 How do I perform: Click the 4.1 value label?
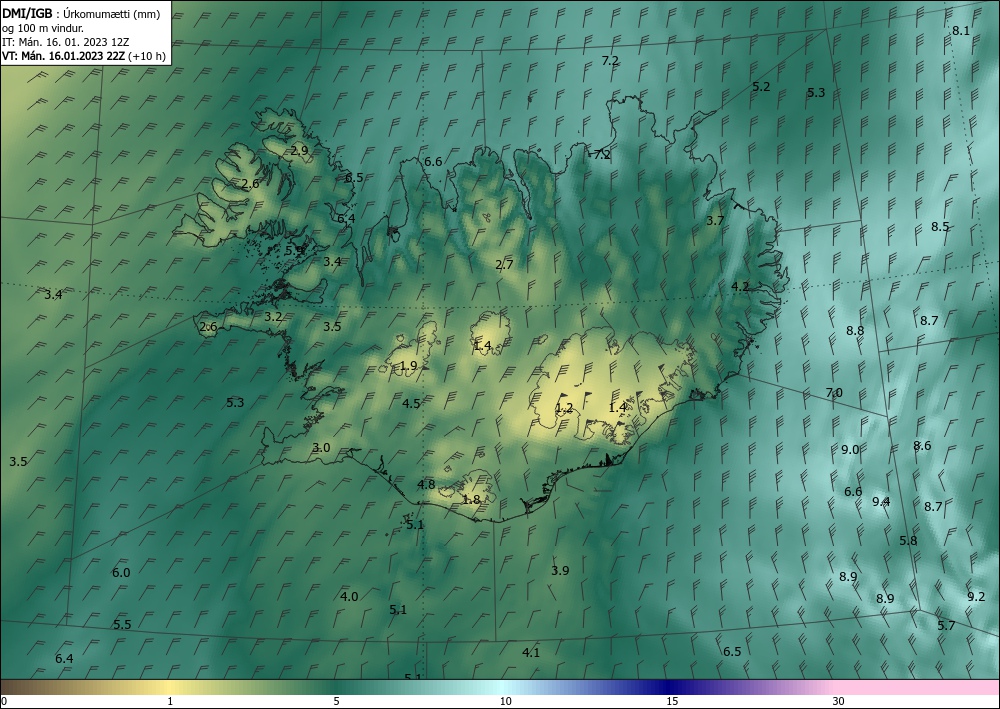click(531, 652)
